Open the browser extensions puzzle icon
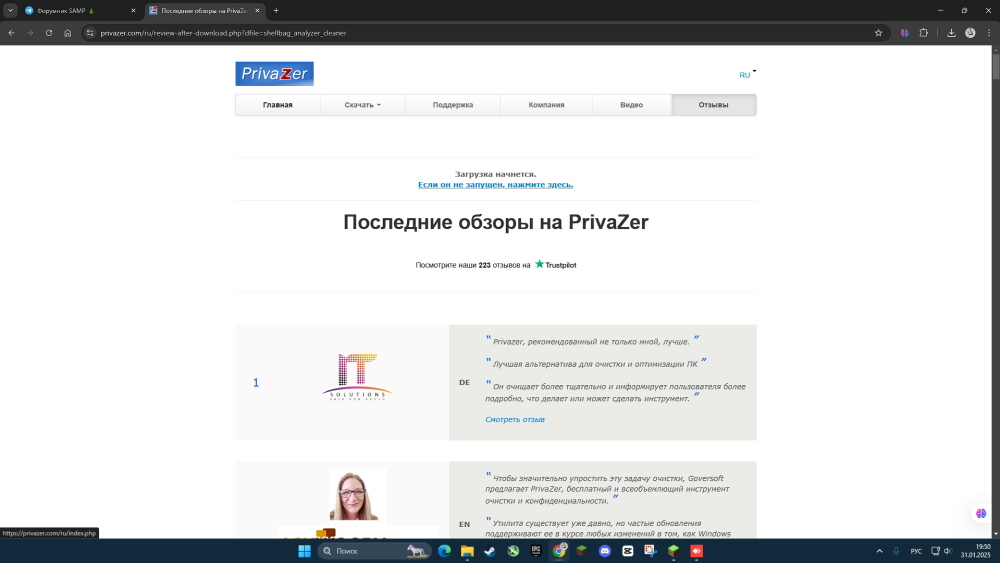 pos(923,33)
